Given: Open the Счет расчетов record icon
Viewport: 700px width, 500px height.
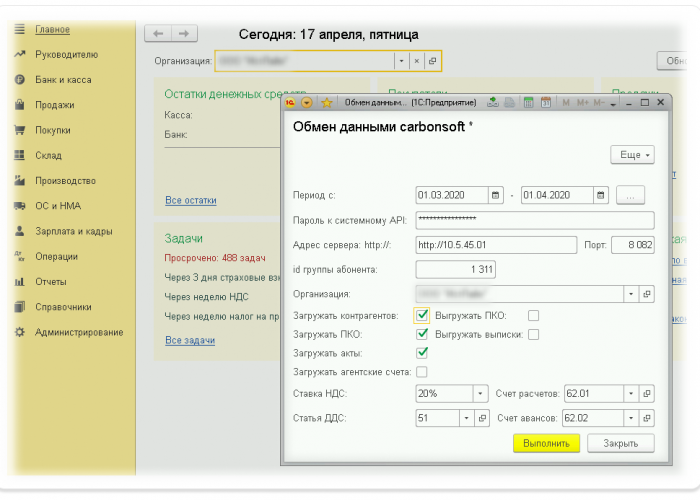Looking at the screenshot, I should tap(646, 394).
